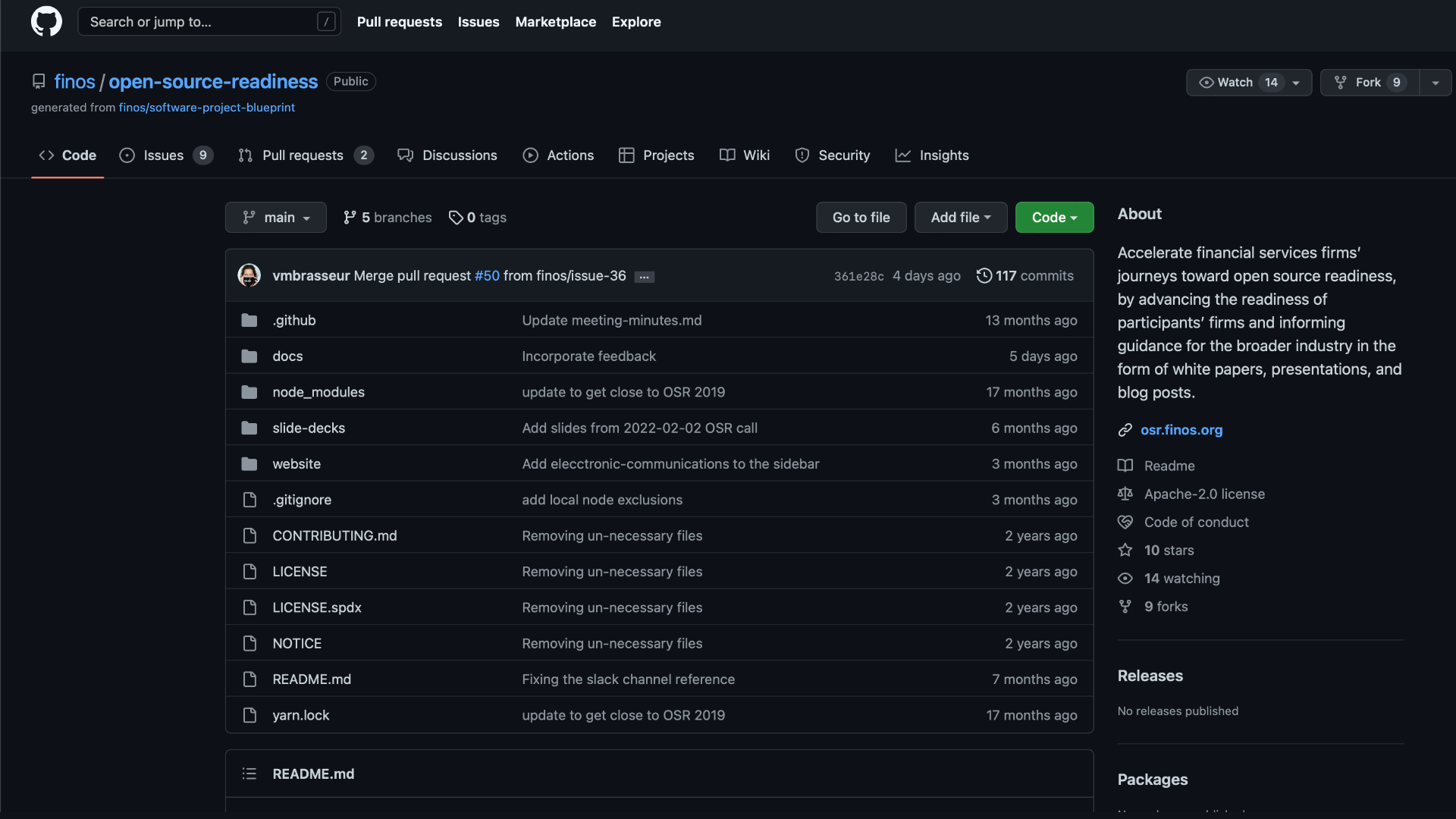Click the scales icon by Apache-2.0 license
Viewport: 1456px width, 819px height.
[x=1125, y=494]
